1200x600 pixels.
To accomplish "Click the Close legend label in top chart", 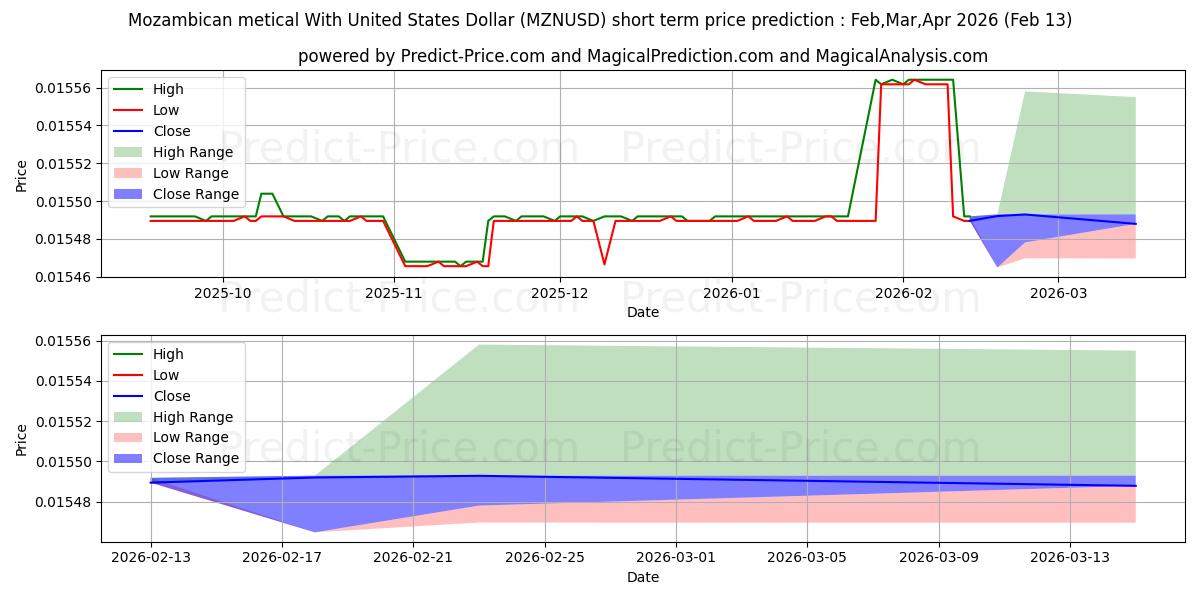I will (171, 131).
